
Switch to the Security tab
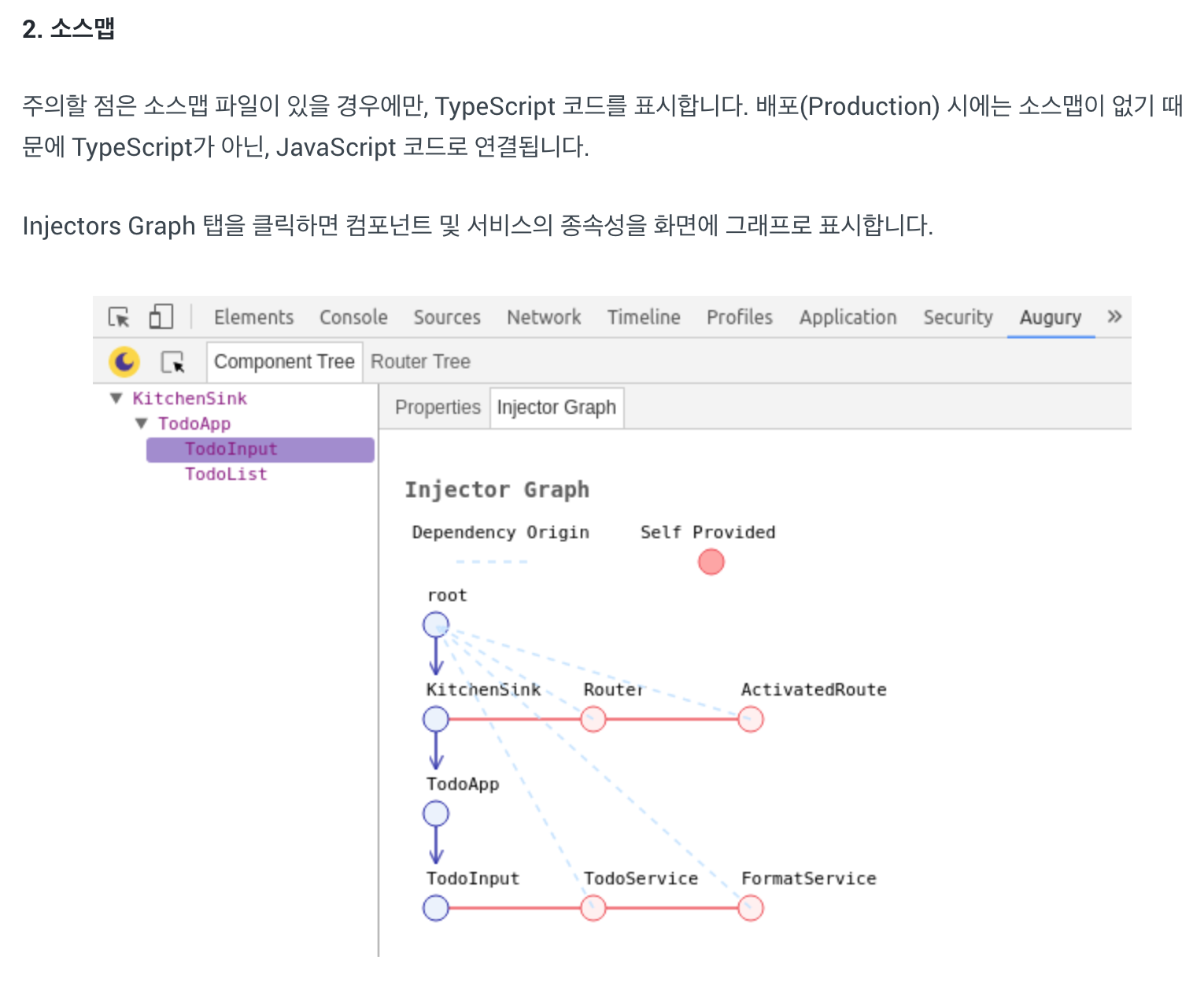point(958,317)
